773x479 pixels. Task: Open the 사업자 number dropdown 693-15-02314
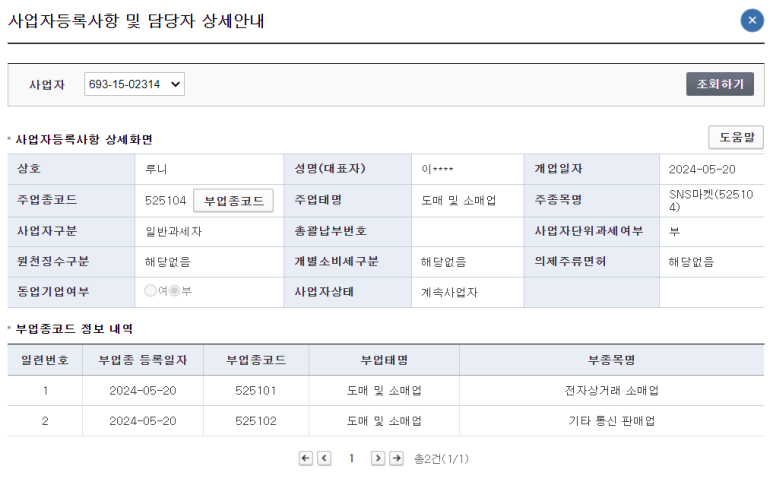tap(134, 84)
